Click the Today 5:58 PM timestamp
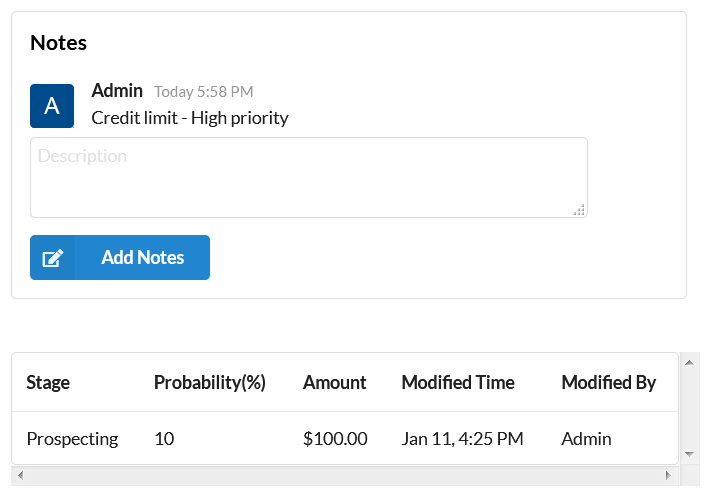 [x=204, y=92]
